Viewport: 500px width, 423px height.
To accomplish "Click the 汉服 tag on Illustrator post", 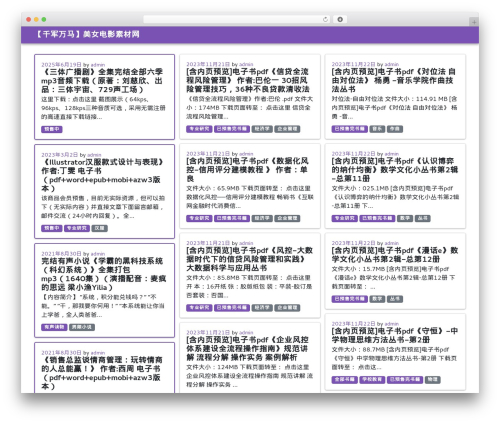I will (99, 228).
